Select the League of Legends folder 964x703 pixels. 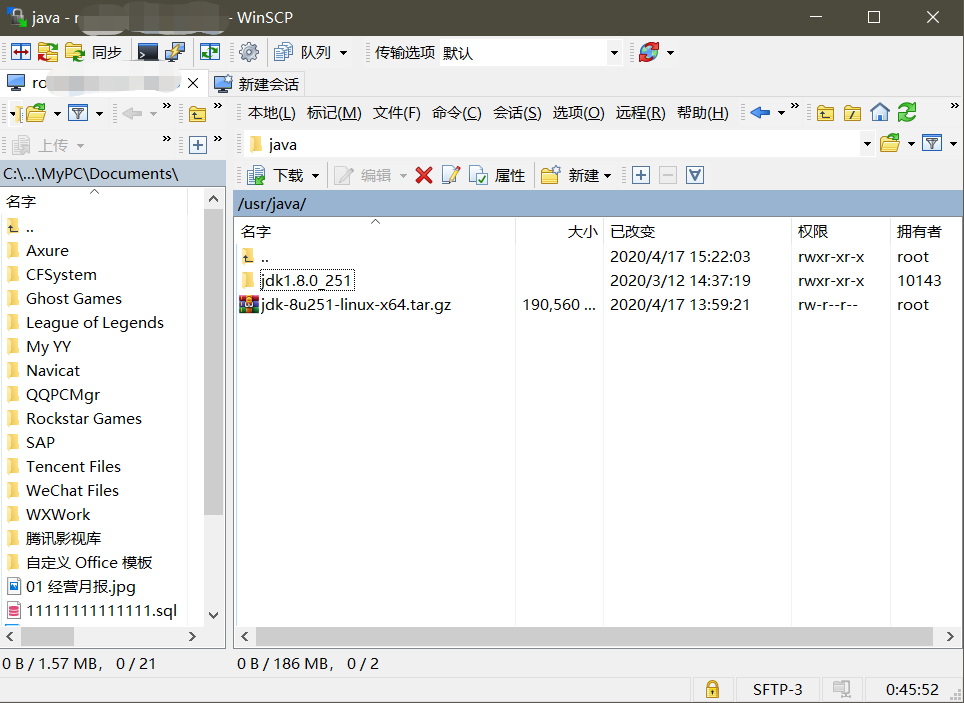pyautogui.click(x=95, y=322)
